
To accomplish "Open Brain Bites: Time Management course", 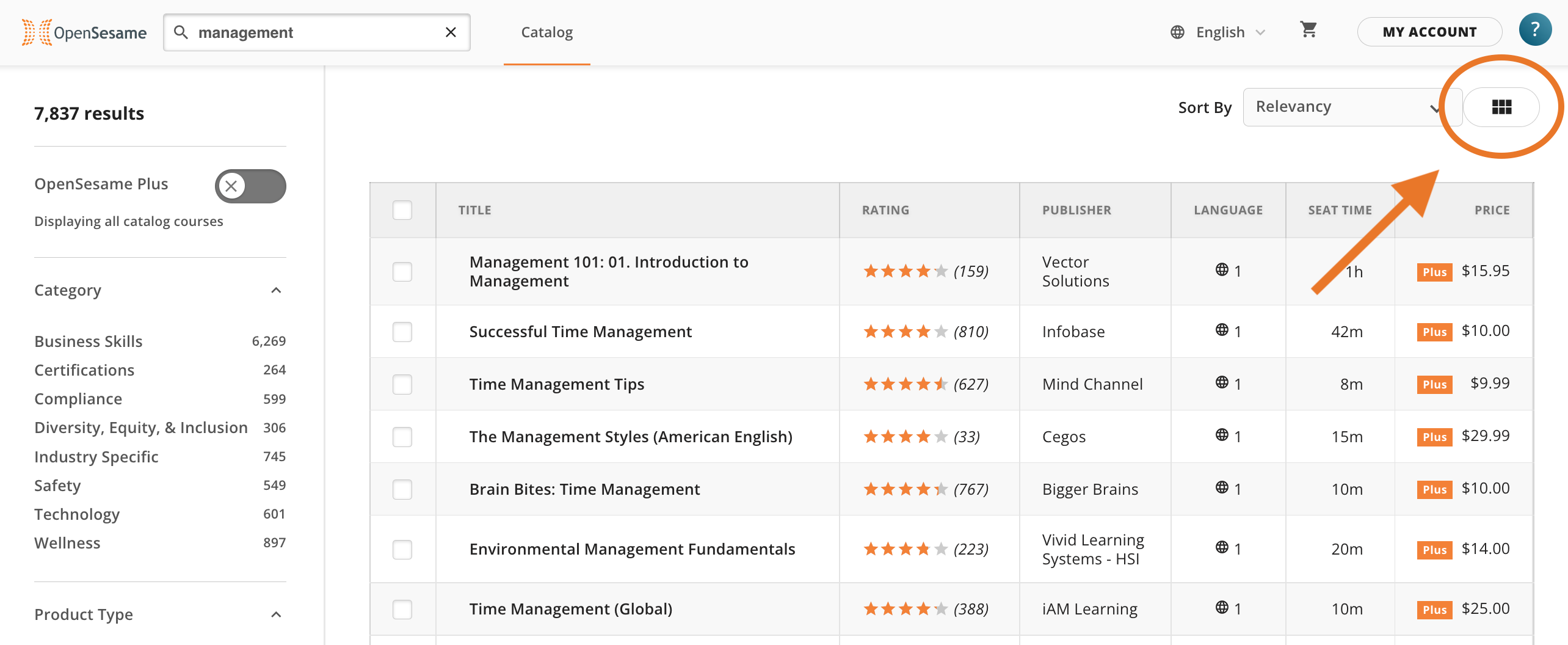I will point(584,489).
